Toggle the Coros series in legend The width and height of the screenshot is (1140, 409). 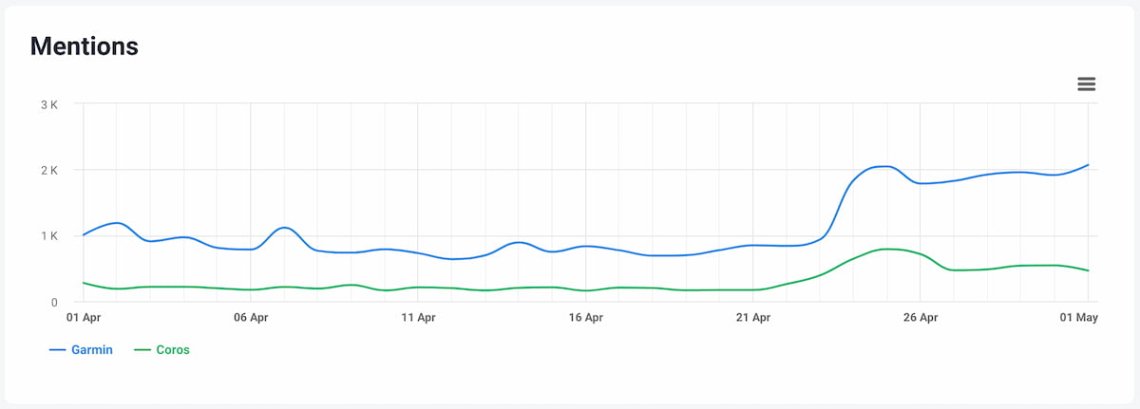tap(172, 350)
